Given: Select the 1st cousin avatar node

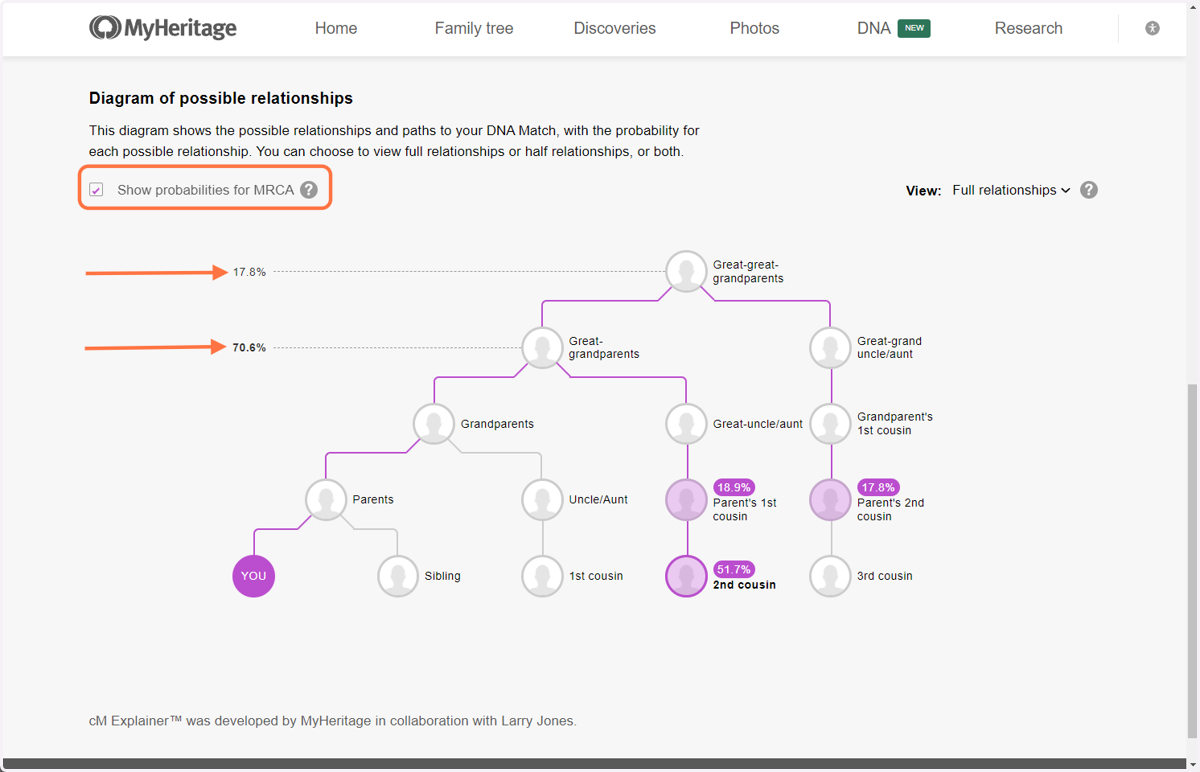Looking at the screenshot, I should coord(542,576).
